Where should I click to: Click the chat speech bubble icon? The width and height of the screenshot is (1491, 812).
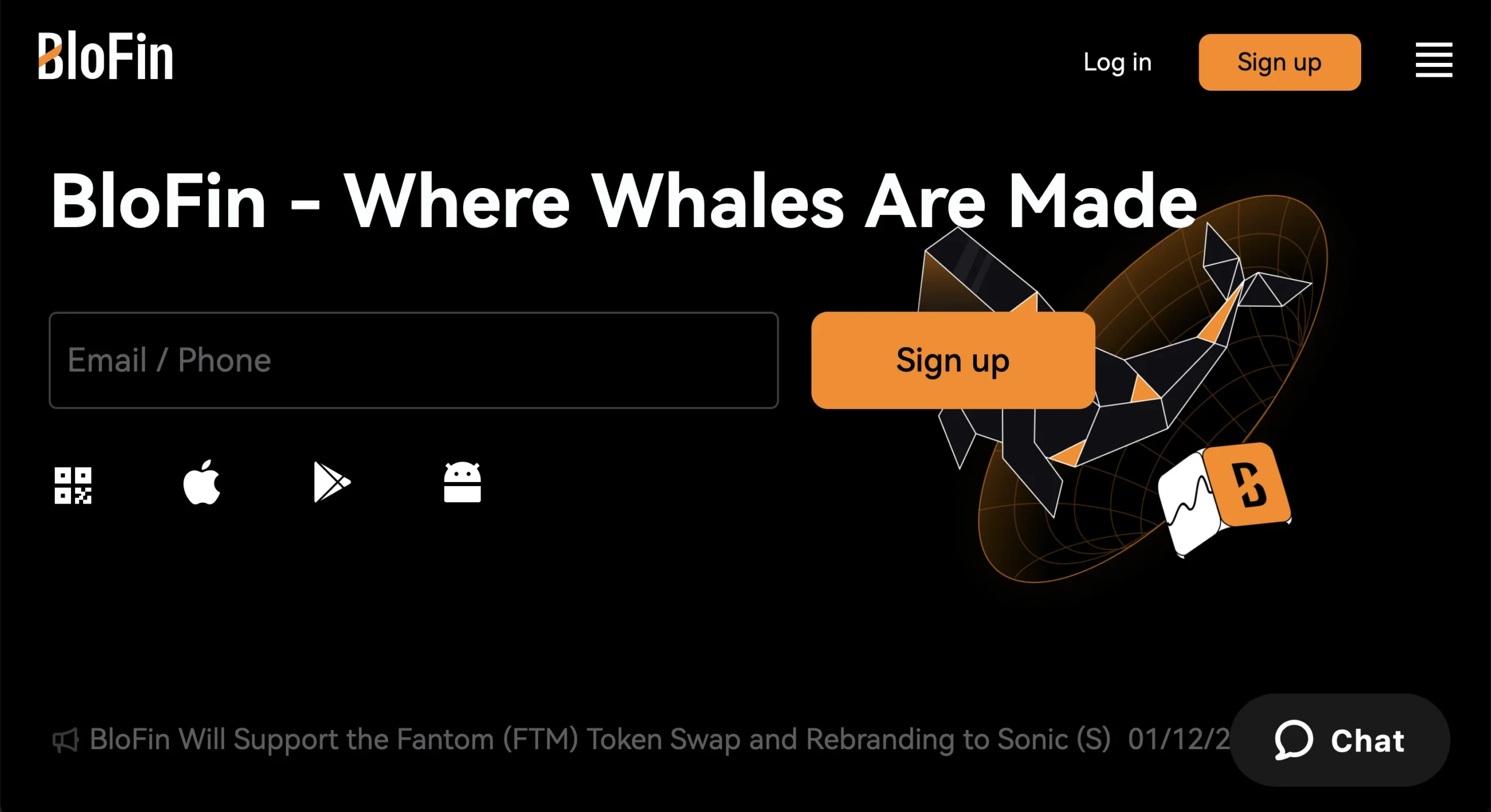point(1294,740)
